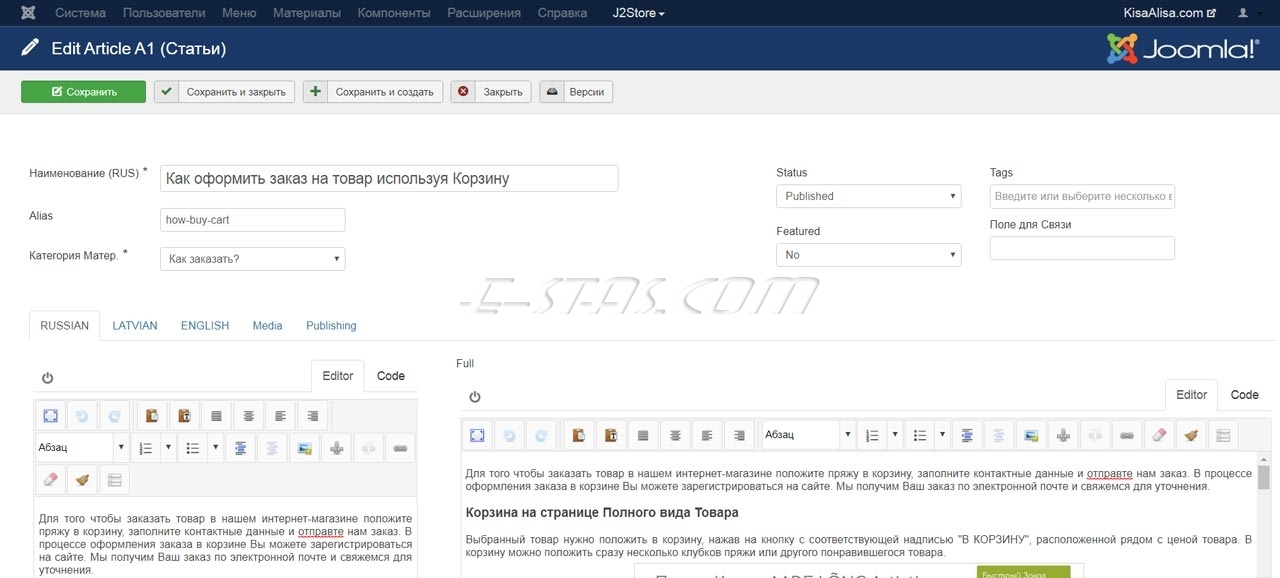
Task: Click the Full editor vertical scrollbar thumb
Action: 1264,478
